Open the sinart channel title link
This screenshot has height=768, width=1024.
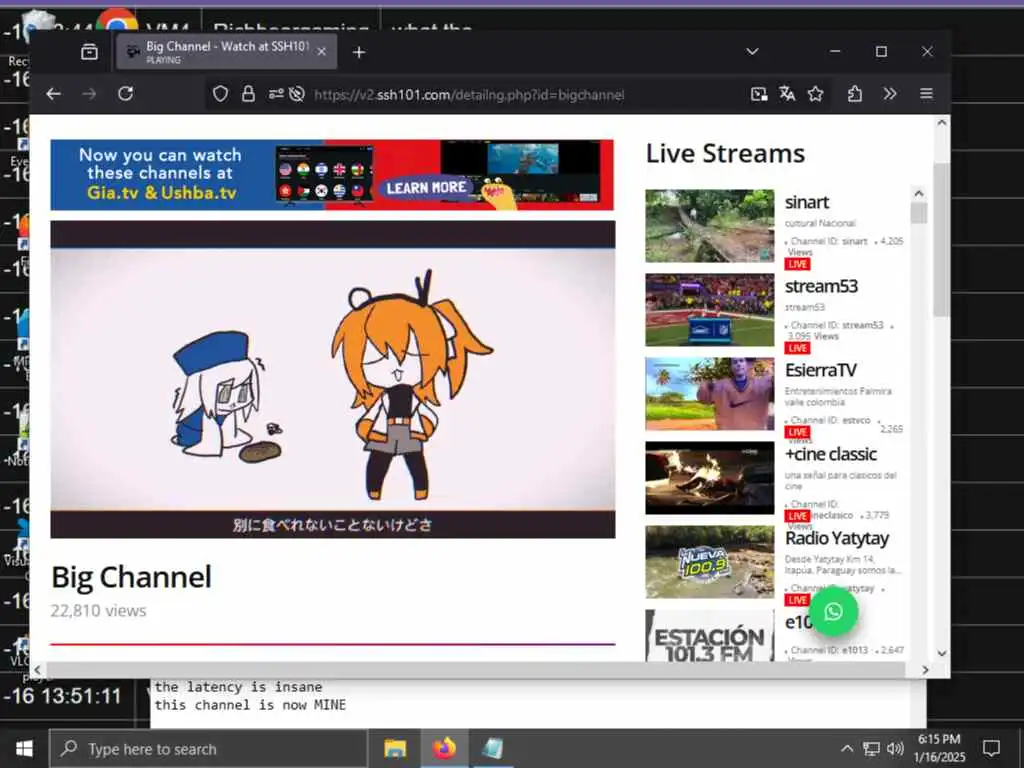click(x=807, y=202)
